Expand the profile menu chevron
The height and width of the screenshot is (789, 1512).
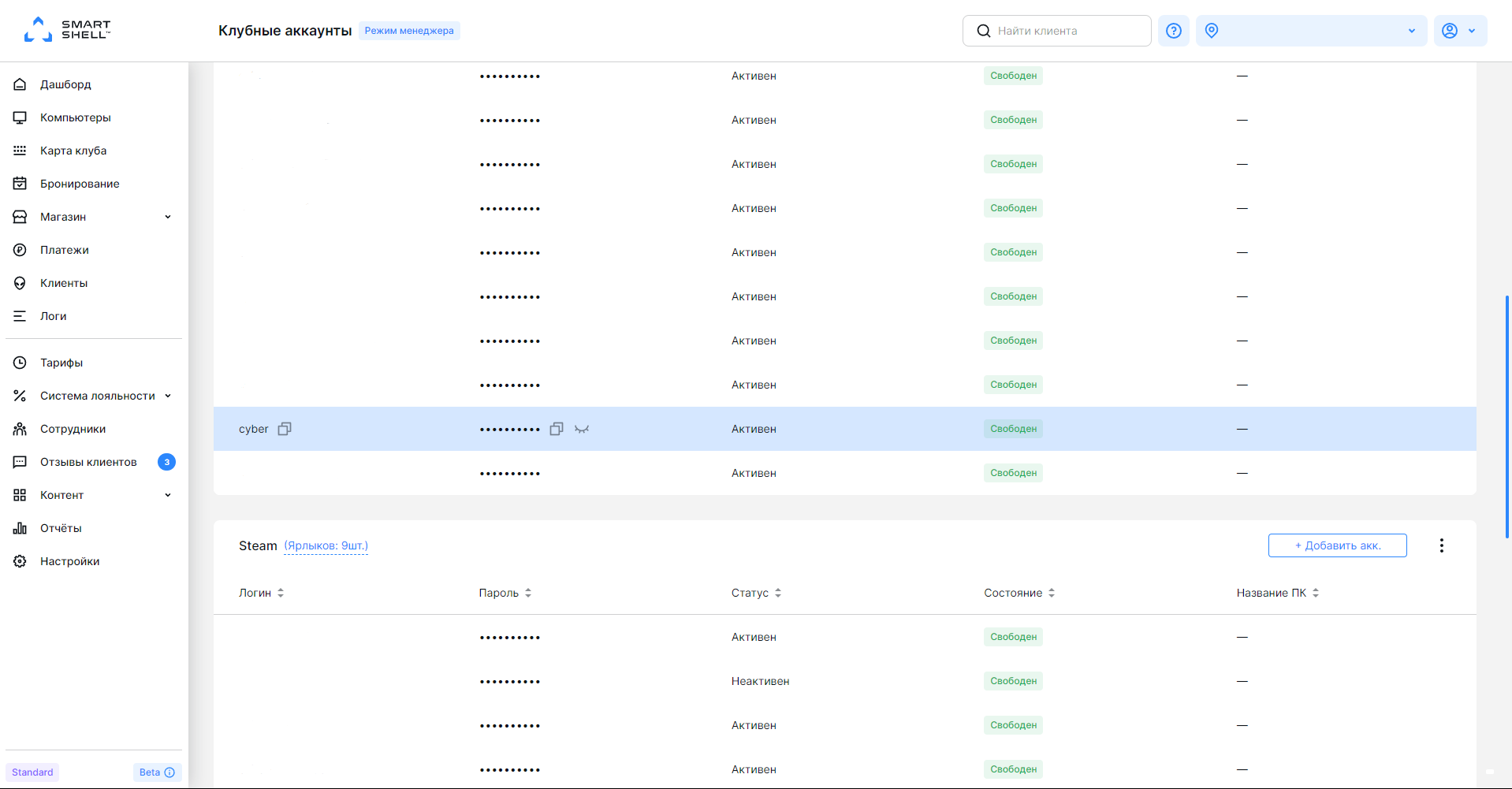[x=1472, y=31]
